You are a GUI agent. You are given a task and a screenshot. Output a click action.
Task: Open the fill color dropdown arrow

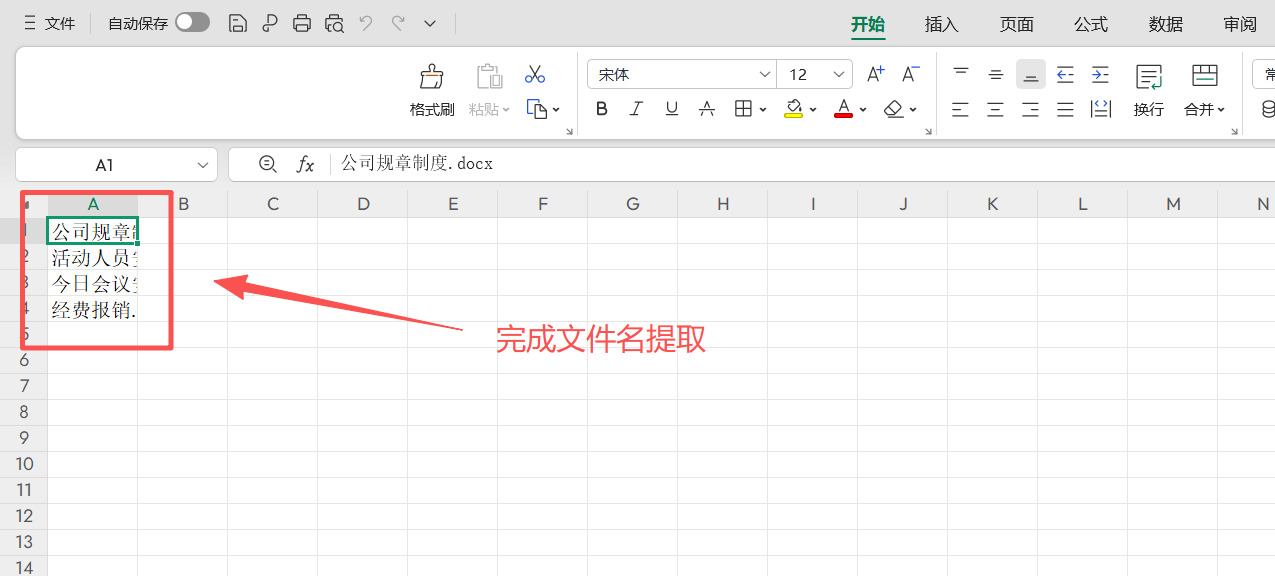(x=813, y=109)
